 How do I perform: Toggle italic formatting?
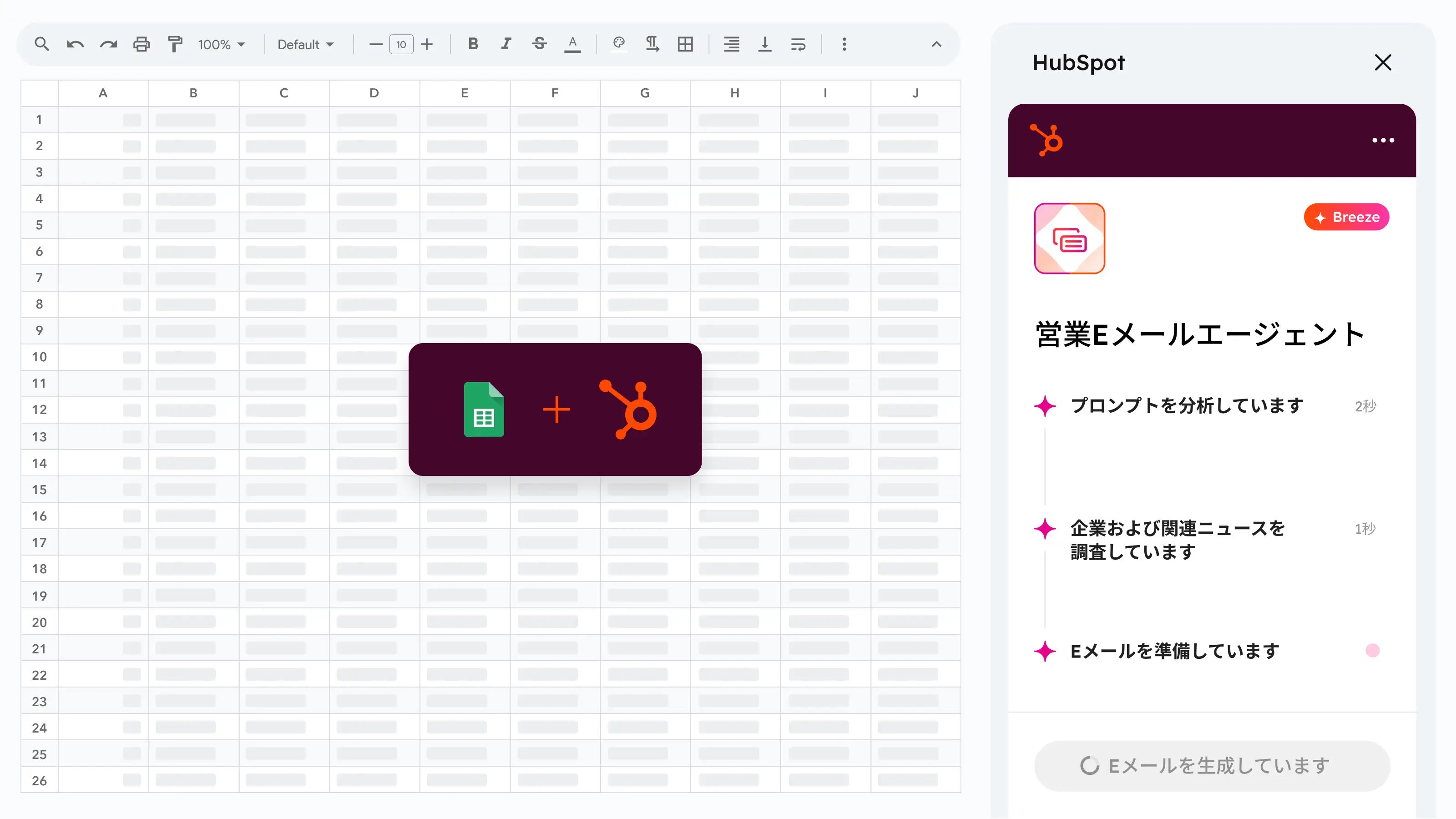point(506,44)
